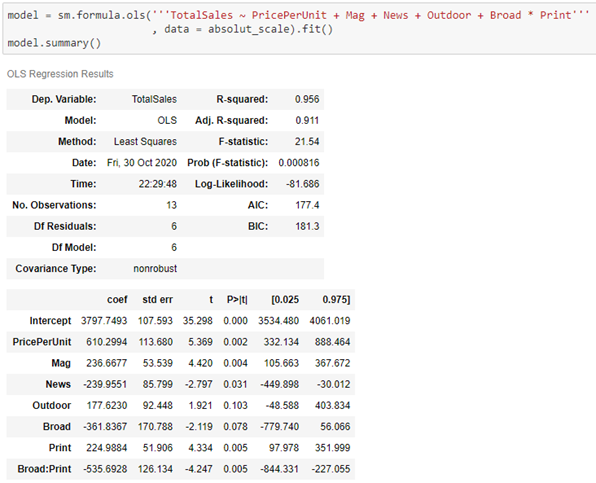
Task: Click the PricePerUnit row label
Action: click(x=42, y=342)
